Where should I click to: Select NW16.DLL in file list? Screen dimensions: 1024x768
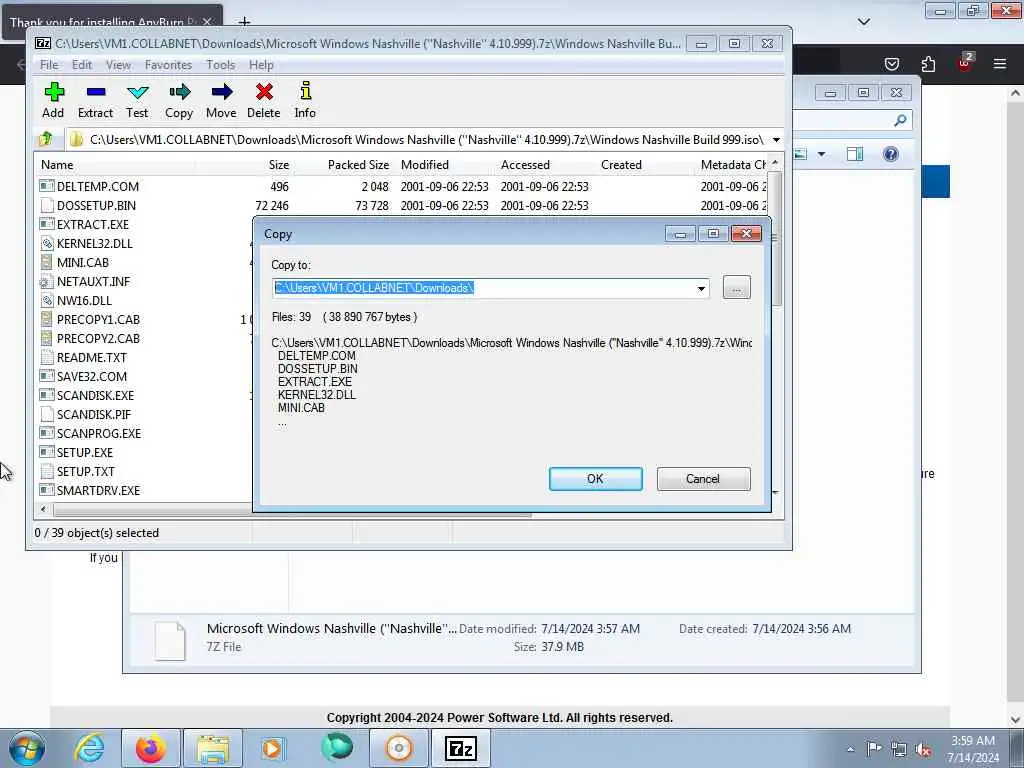point(84,300)
